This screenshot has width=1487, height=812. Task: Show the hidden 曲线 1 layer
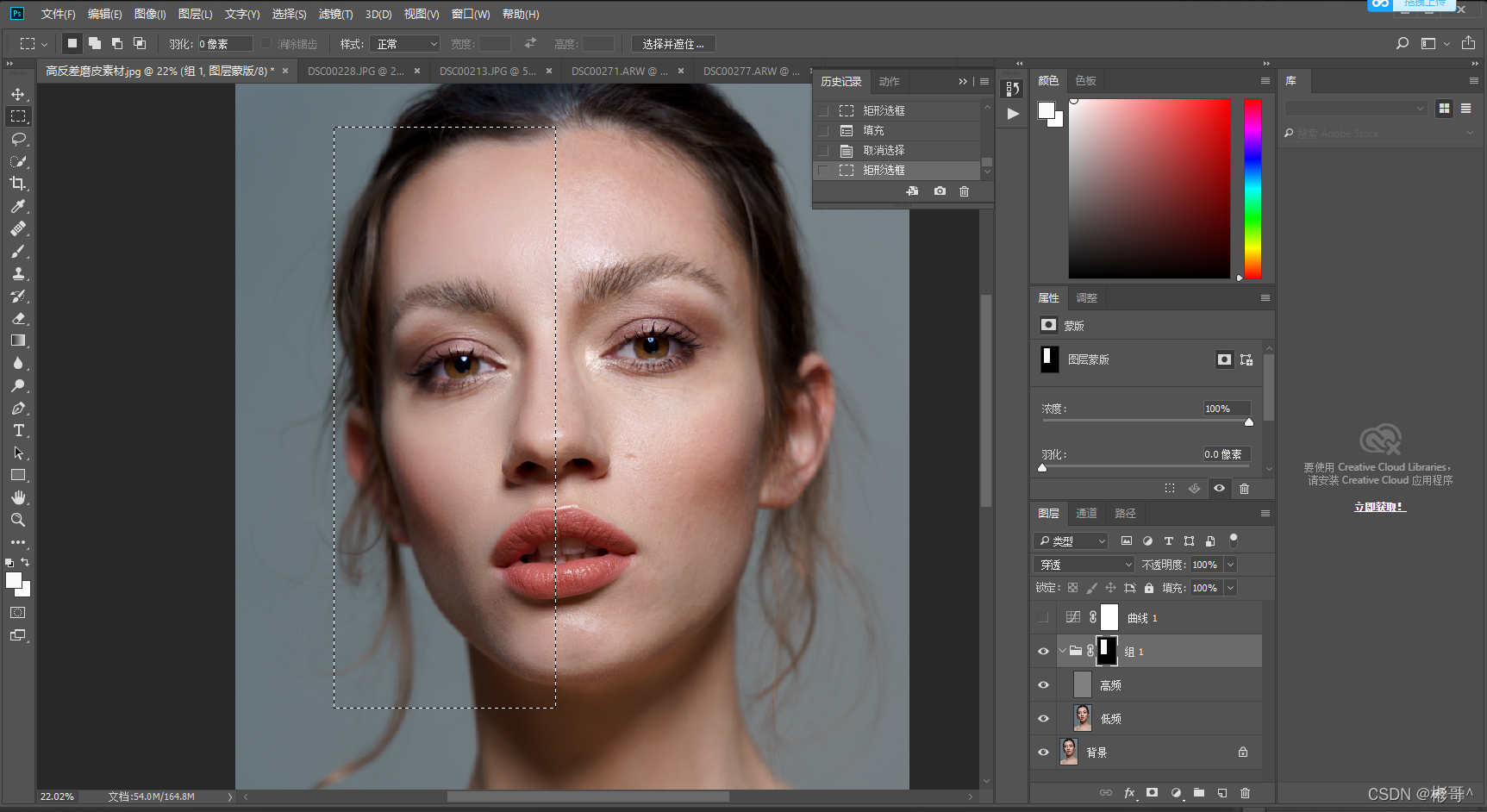[x=1043, y=617]
